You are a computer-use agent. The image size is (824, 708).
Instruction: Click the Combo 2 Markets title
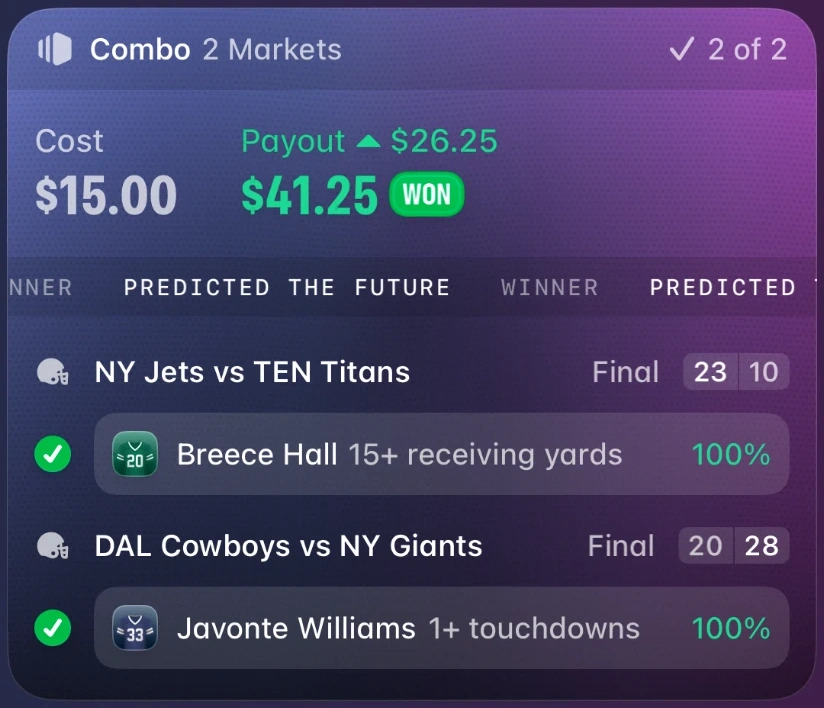coord(216,49)
